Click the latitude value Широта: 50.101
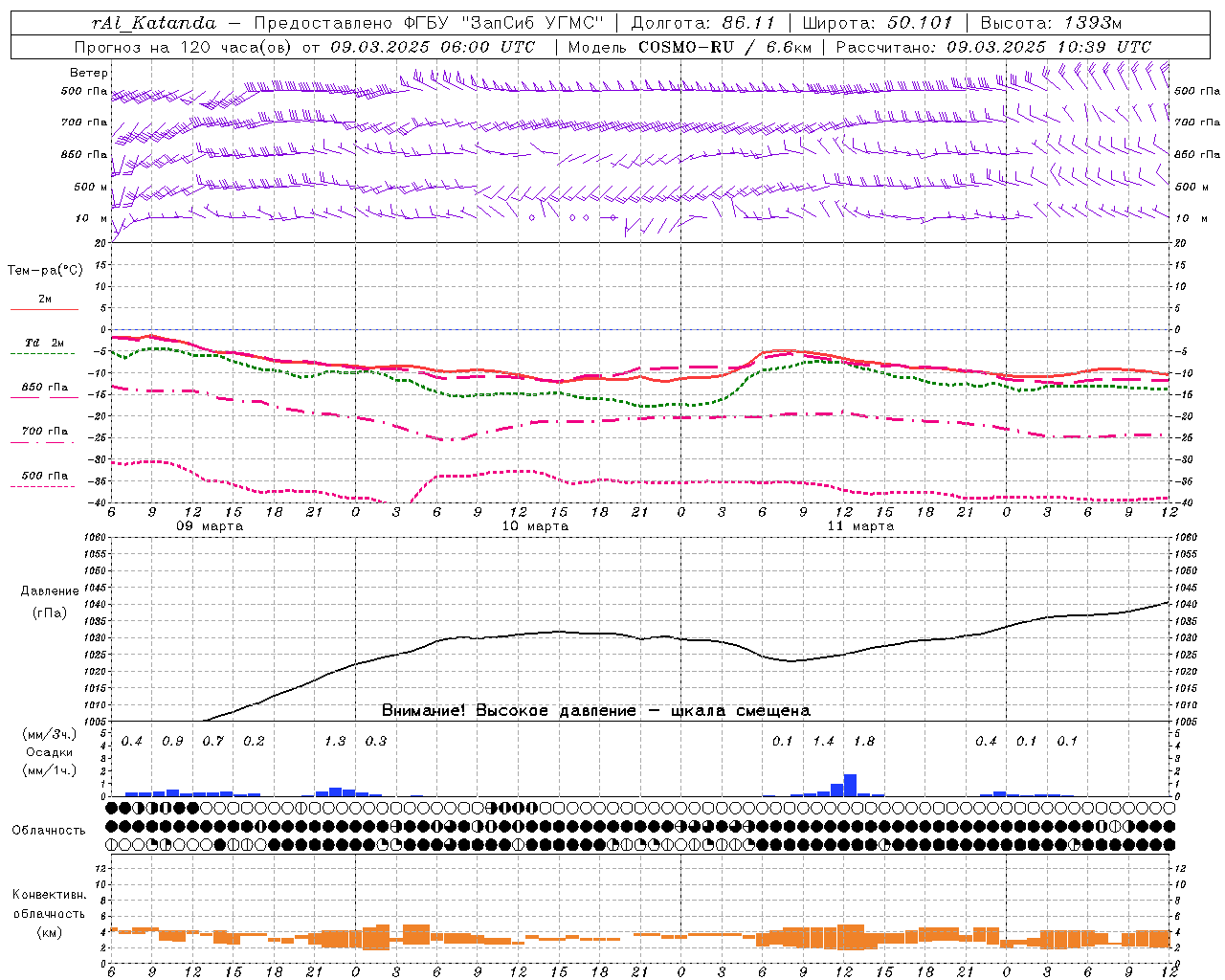Screen dimensions: 1225x980 [x=878, y=23]
